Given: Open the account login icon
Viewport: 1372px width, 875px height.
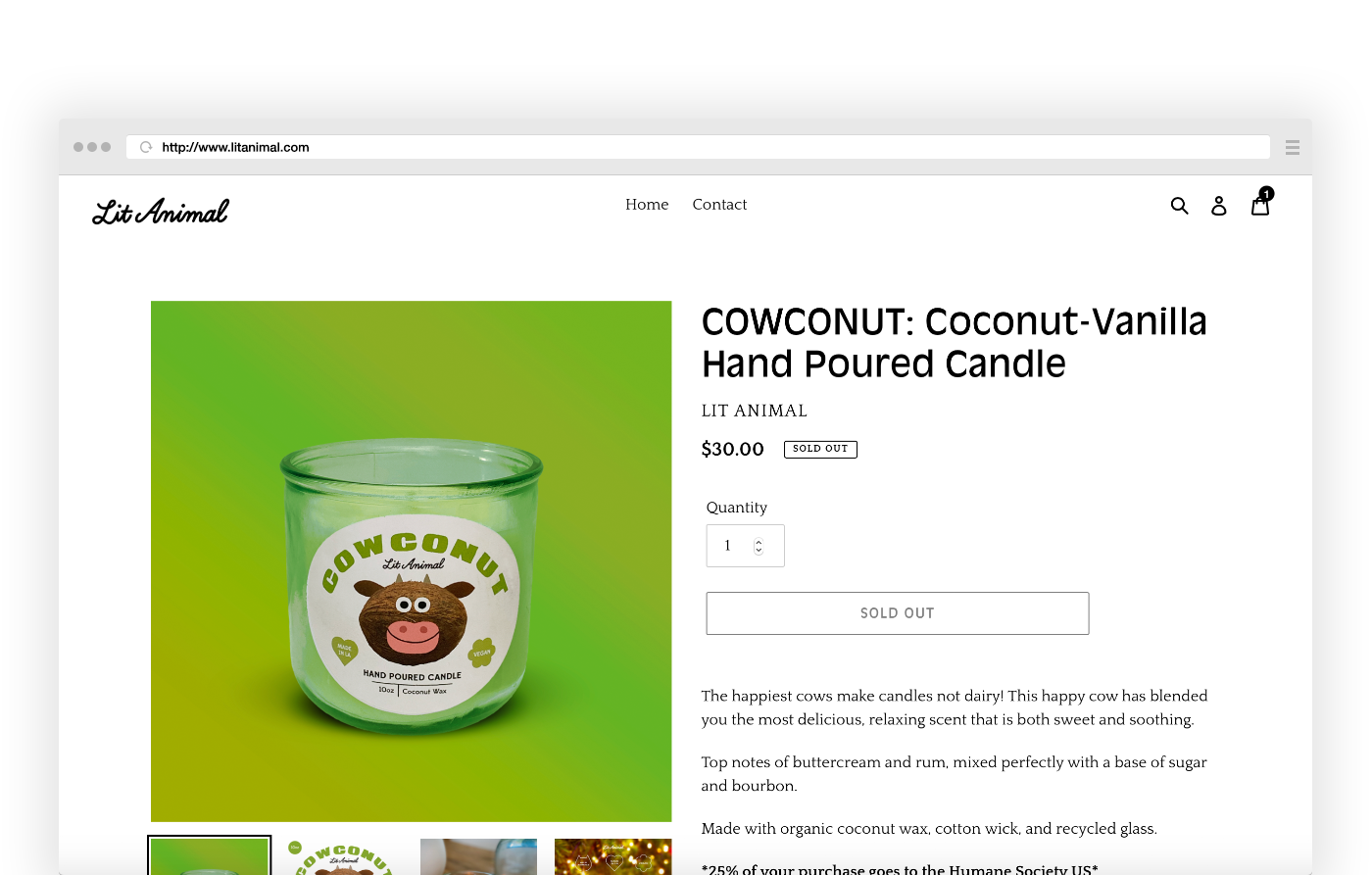Looking at the screenshot, I should pos(1219,205).
